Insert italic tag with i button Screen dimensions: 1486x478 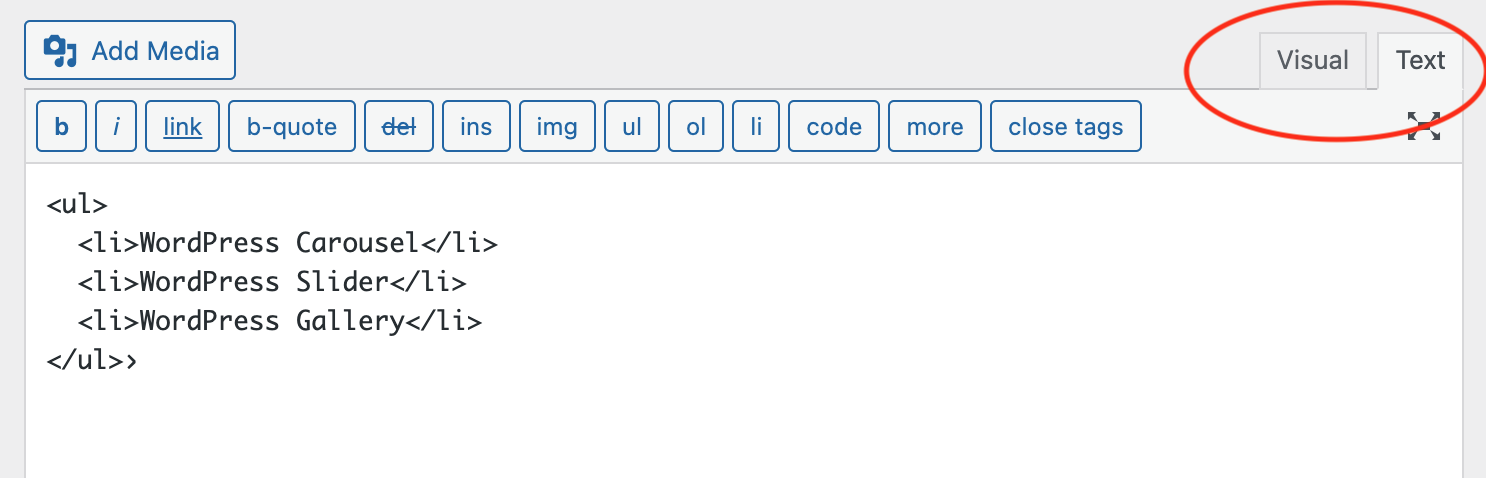coord(116,127)
